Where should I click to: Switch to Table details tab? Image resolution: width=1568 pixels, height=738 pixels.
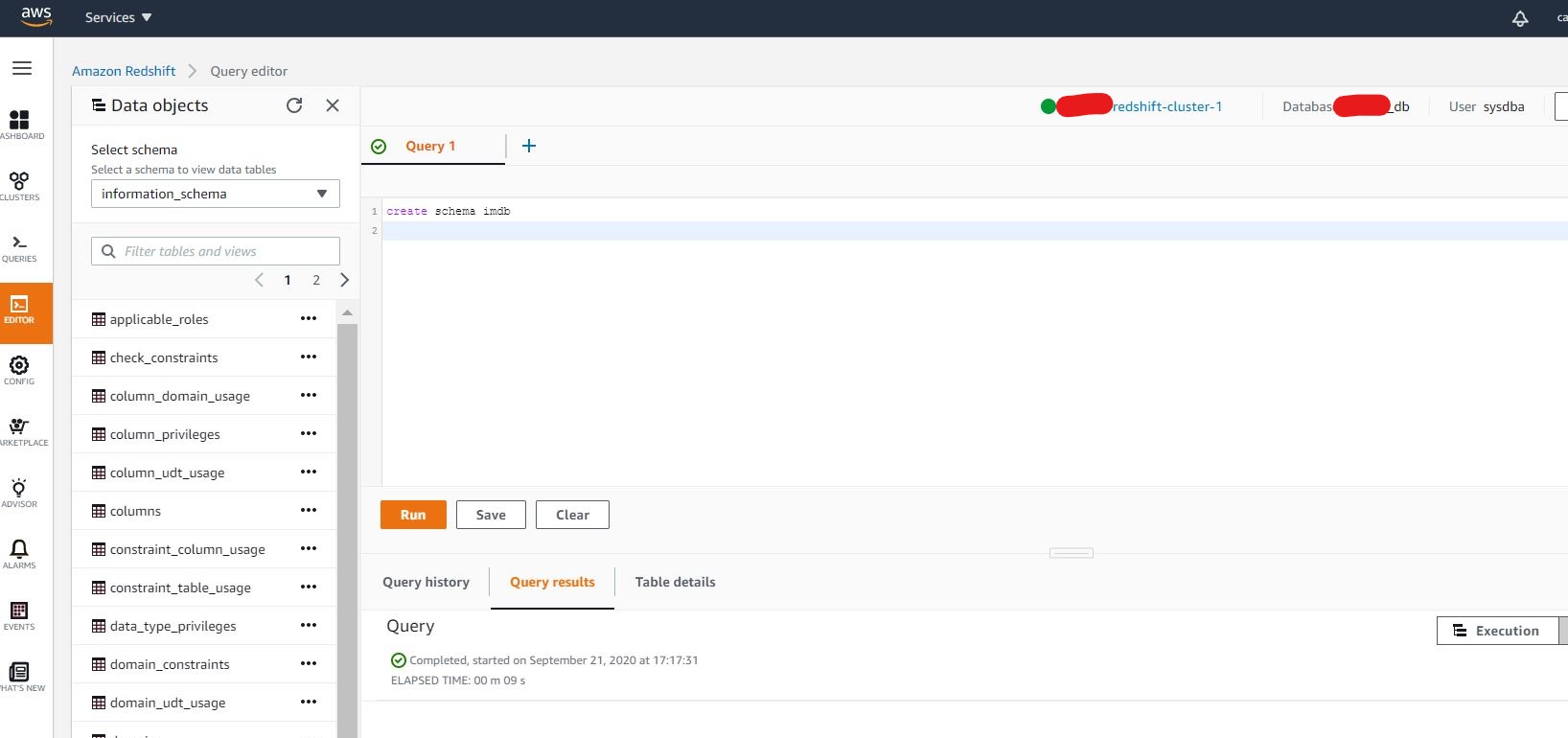675,582
